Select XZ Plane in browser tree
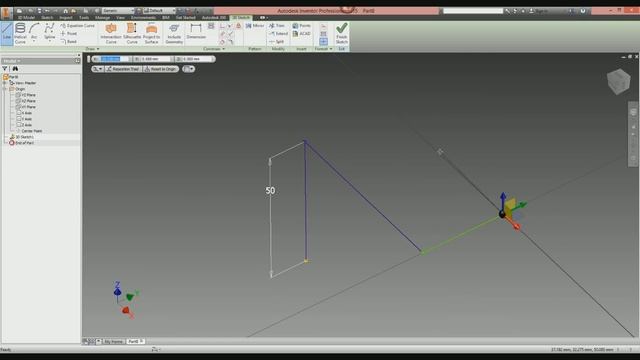Screen dimensions: 640x360 coord(26,101)
